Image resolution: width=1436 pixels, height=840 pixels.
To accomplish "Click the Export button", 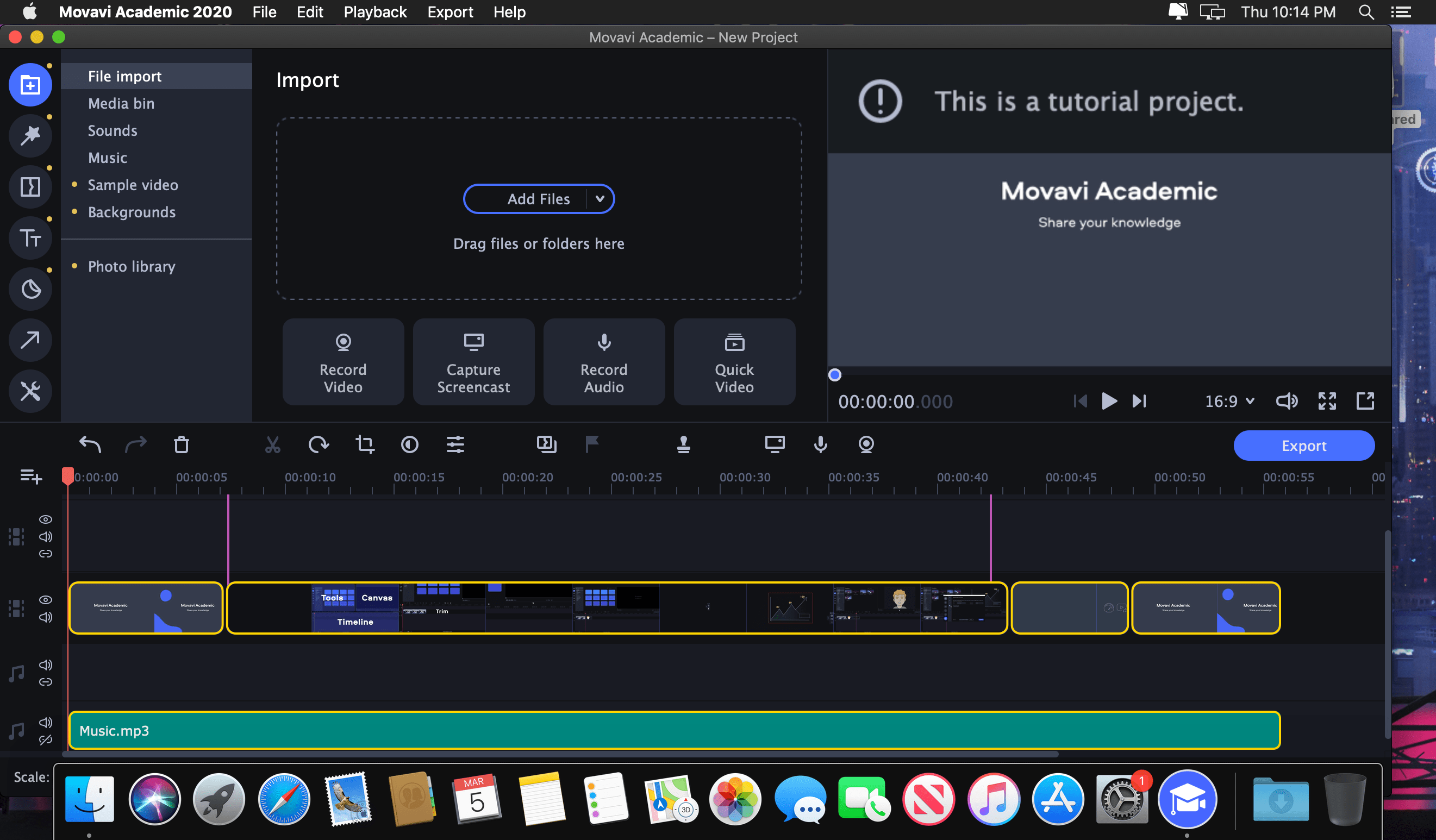I will [x=1304, y=446].
